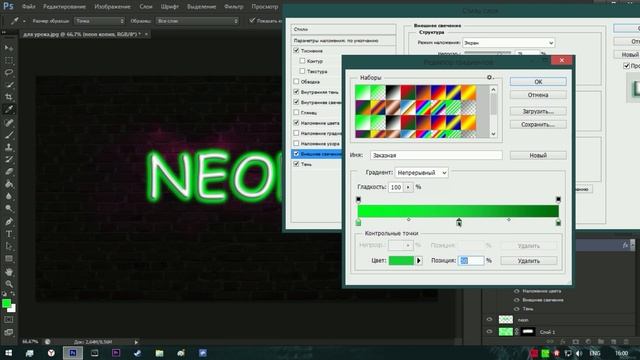This screenshot has width=640, height=360.
Task: Select the Eraser tool
Action: (9, 171)
